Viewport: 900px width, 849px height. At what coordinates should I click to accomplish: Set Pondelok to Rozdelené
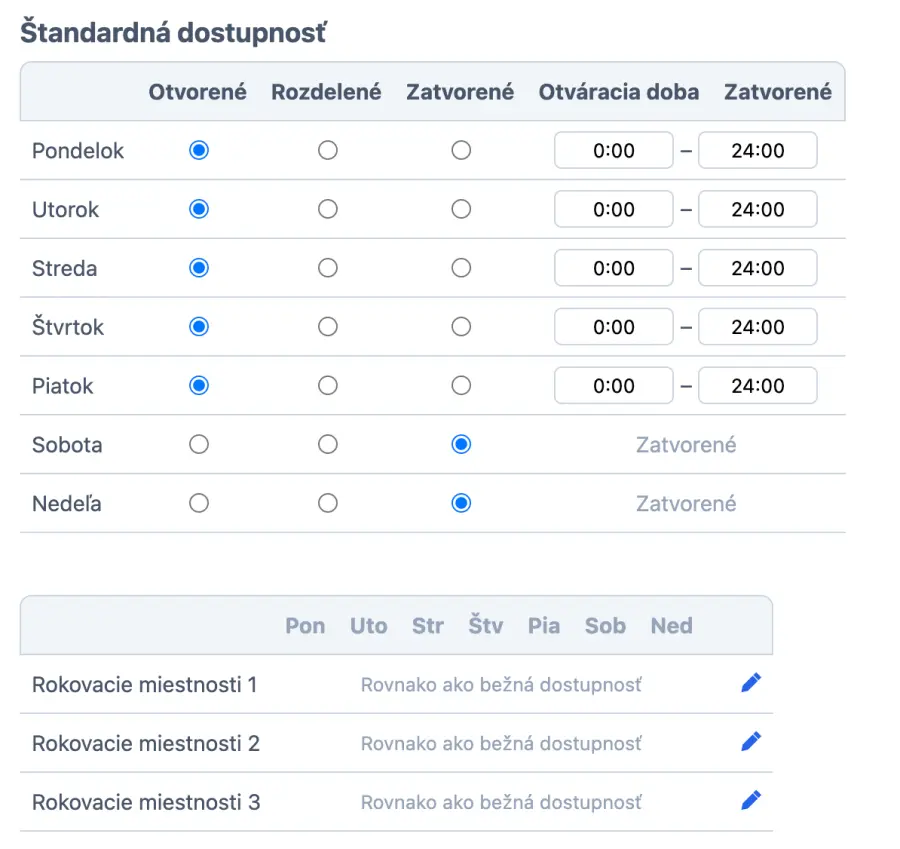point(327,151)
